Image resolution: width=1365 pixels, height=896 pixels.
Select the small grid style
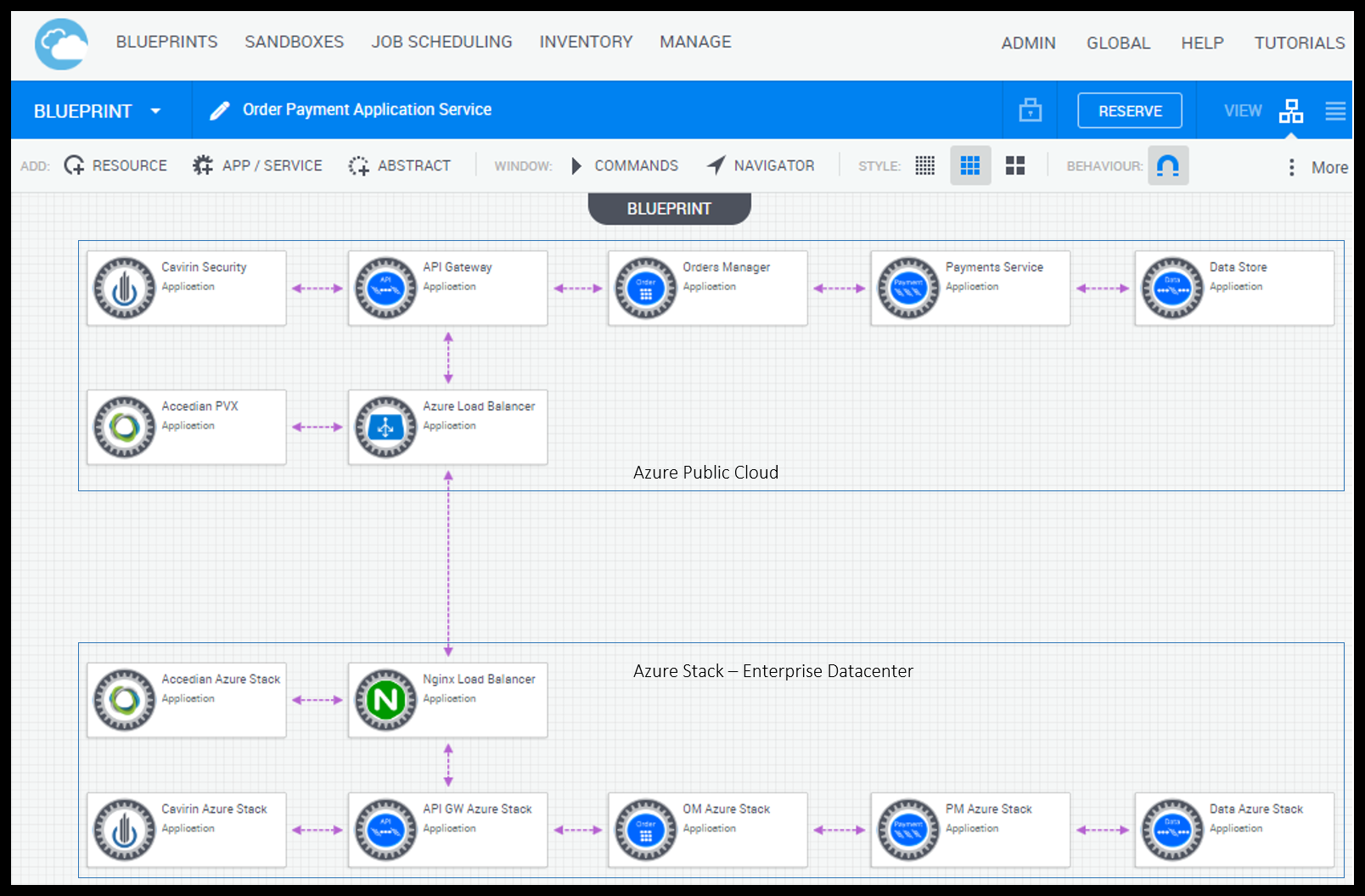(x=925, y=165)
